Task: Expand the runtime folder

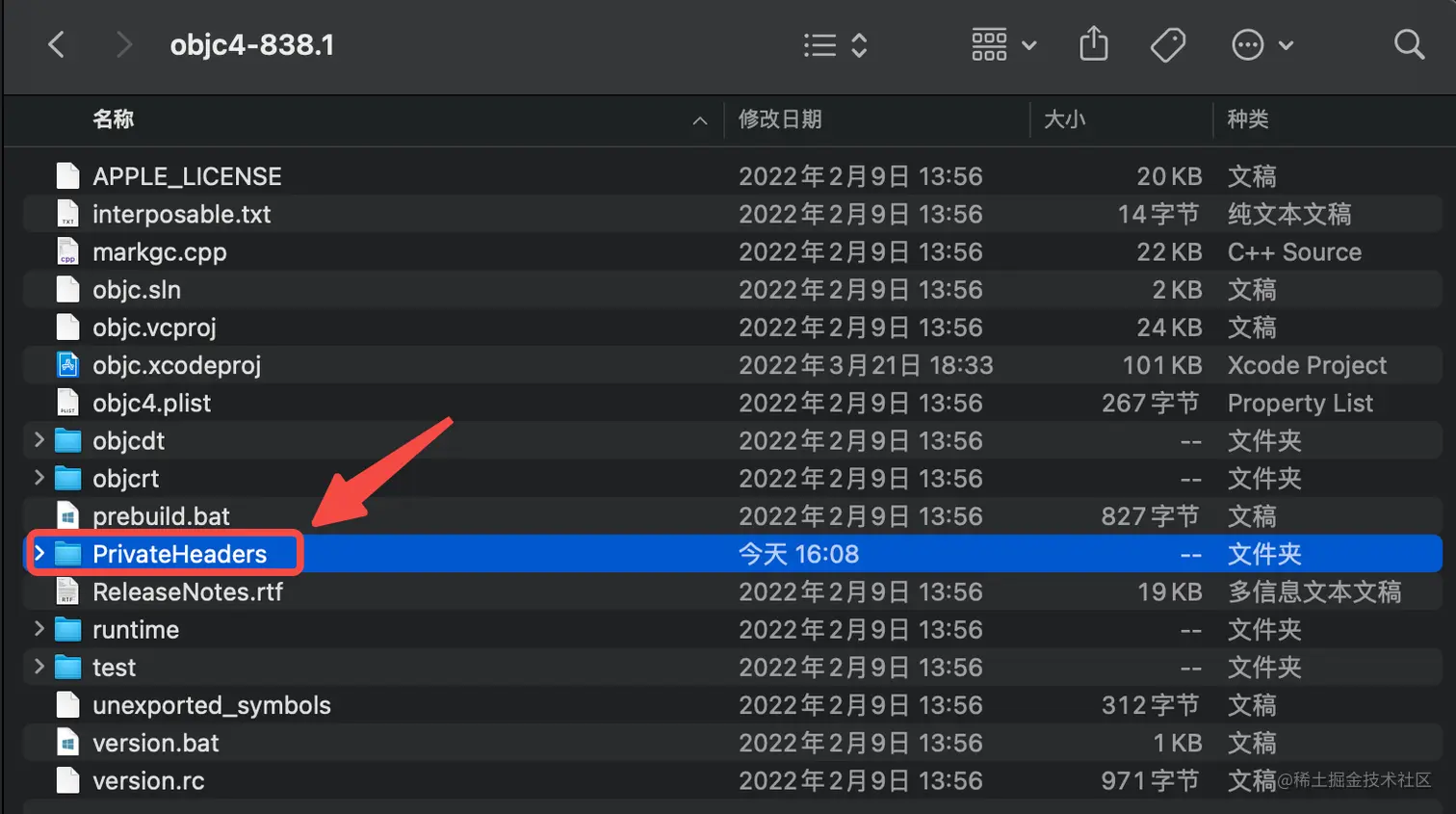Action: point(39,629)
